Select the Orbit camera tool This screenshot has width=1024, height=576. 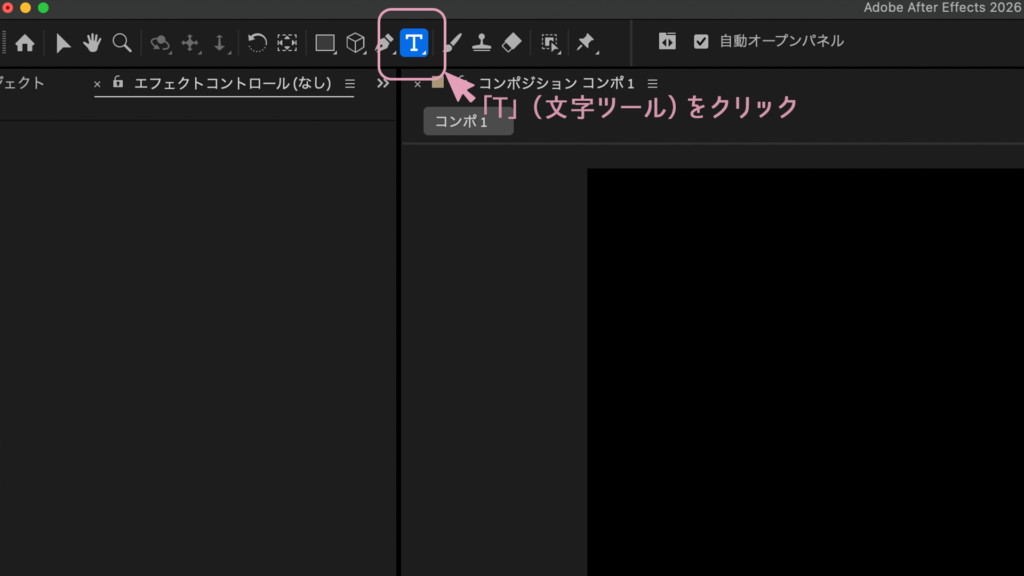tap(160, 43)
